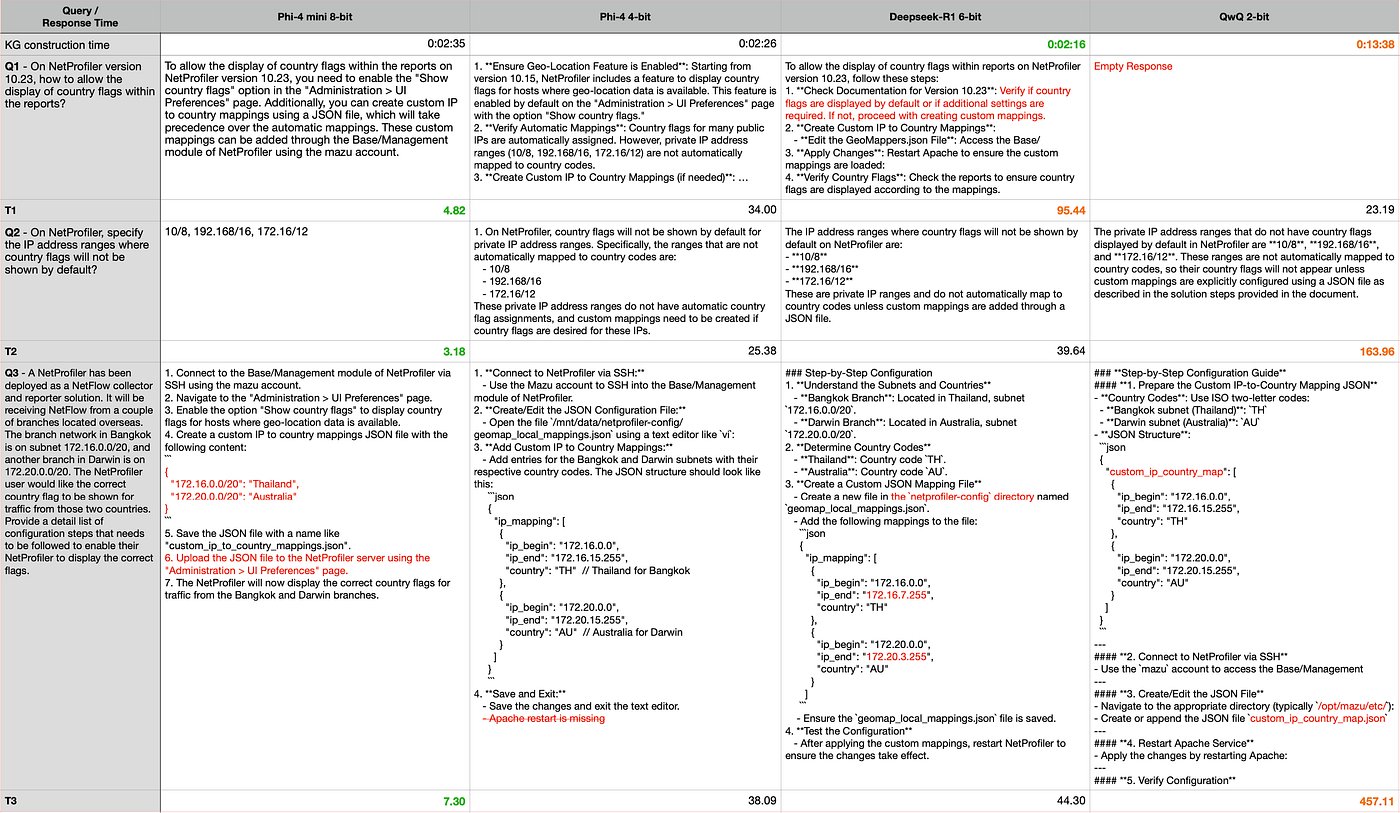Select the T1 row label

[11, 210]
